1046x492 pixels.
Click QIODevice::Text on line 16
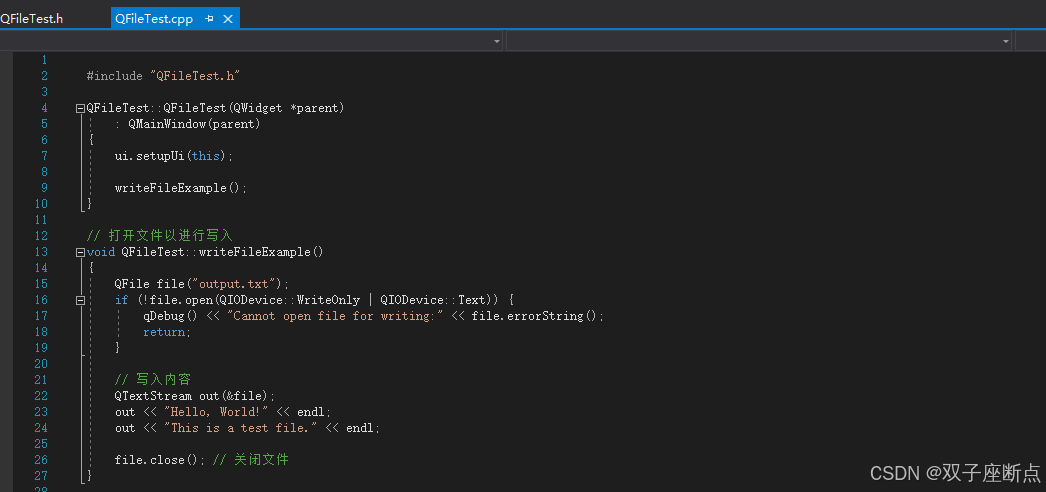click(x=433, y=300)
